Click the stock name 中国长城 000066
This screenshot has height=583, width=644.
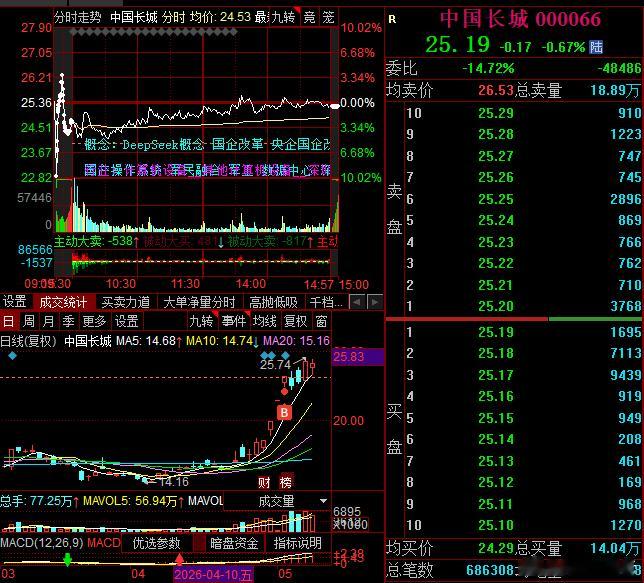tap(520, 18)
